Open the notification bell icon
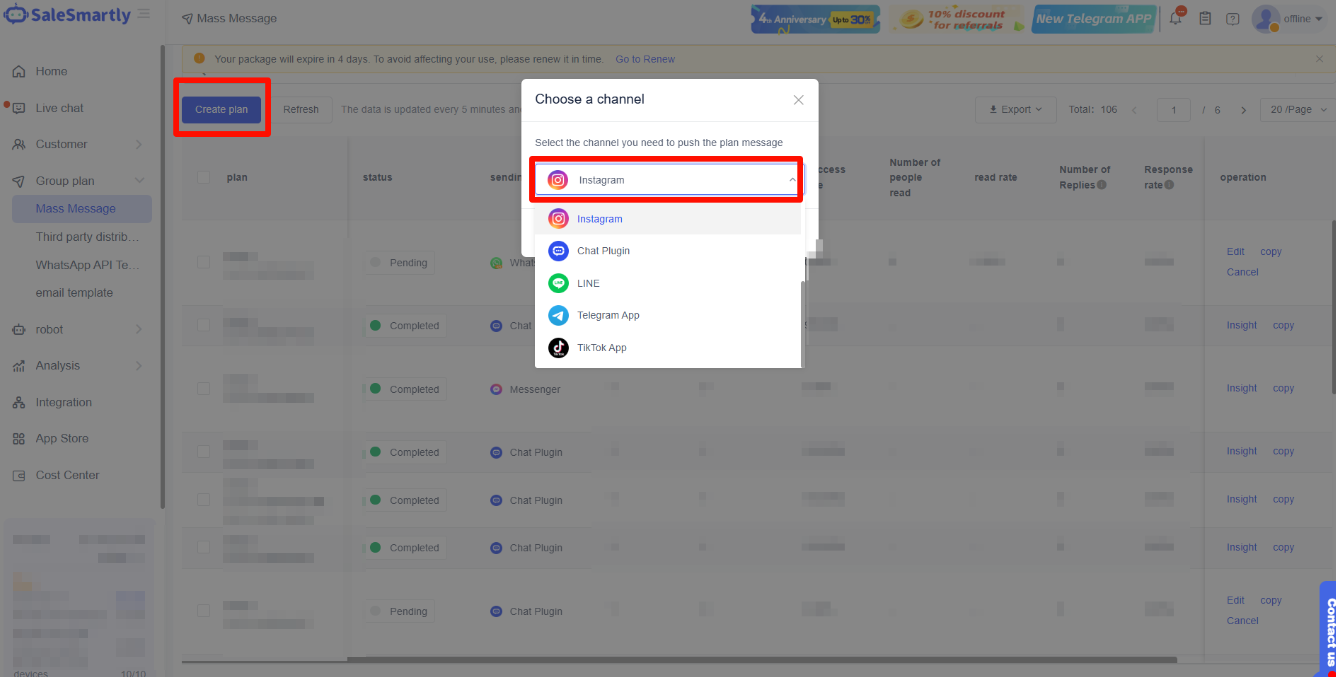1336x677 pixels. pyautogui.click(x=1176, y=18)
